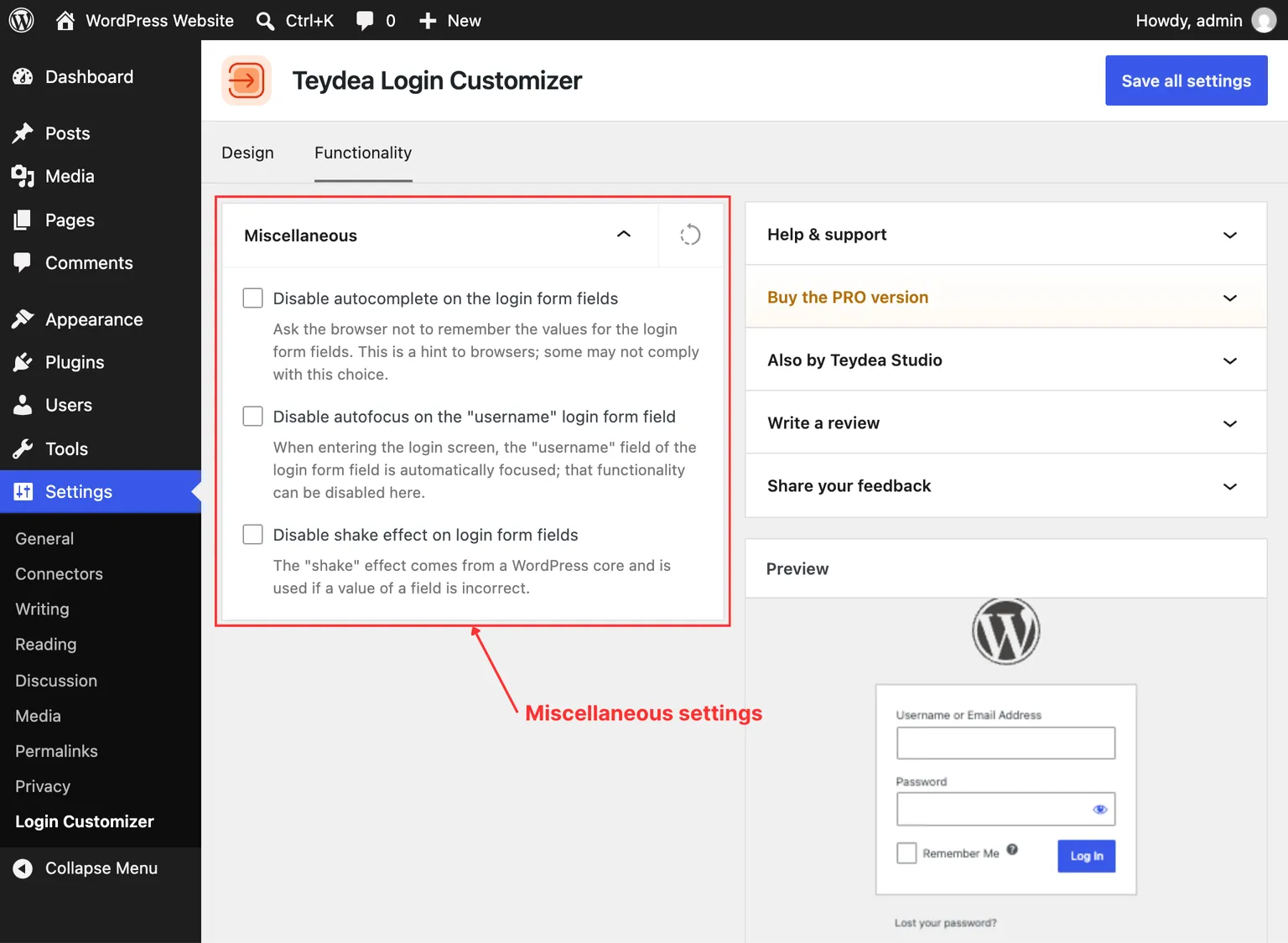Open Connectors settings submenu
Image resolution: width=1288 pixels, height=943 pixels.
(x=59, y=574)
